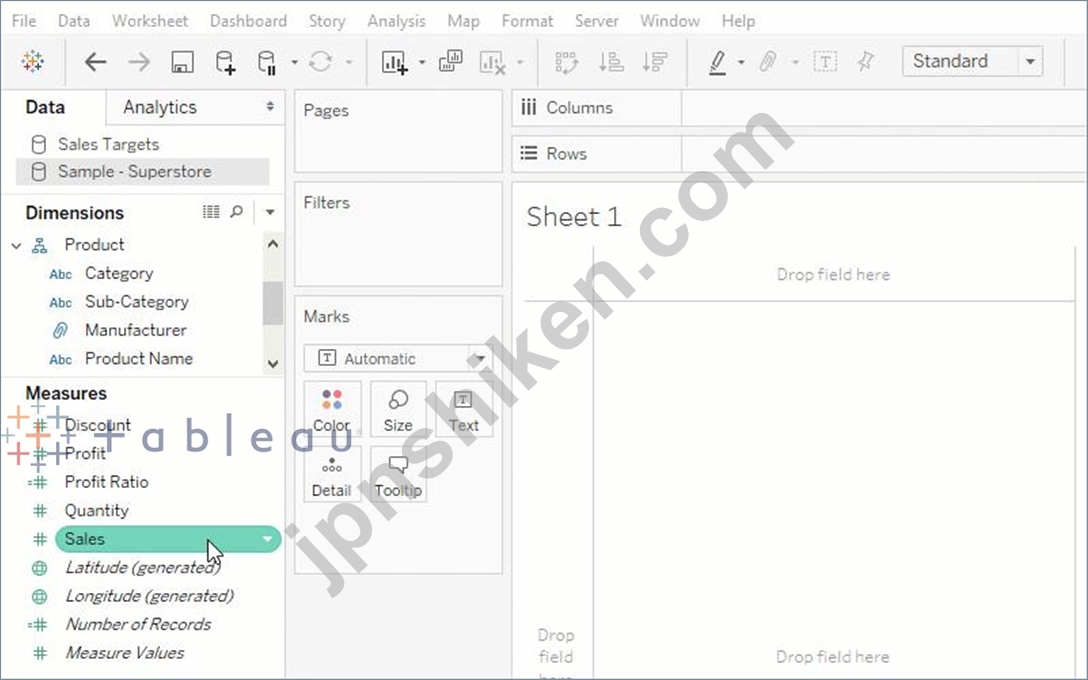The width and height of the screenshot is (1088, 680).
Task: Open the Window menu
Action: (x=670, y=21)
